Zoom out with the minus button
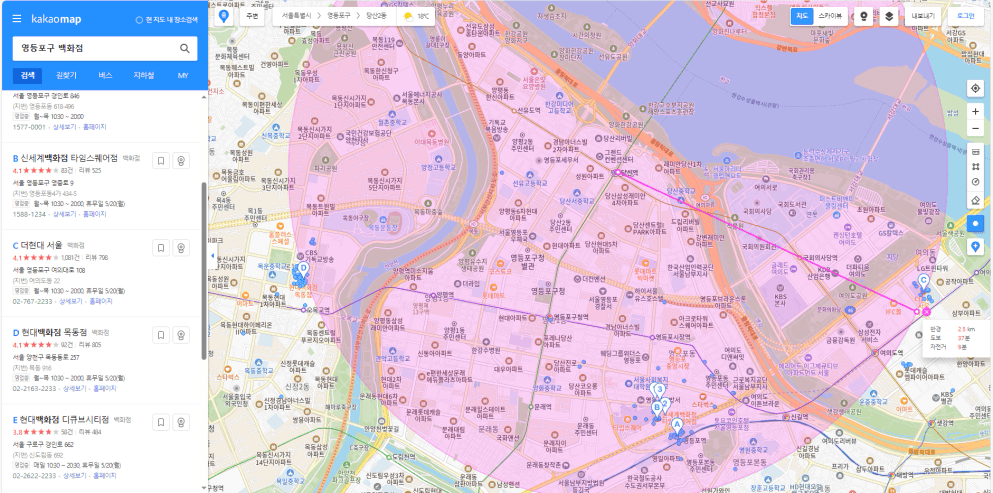Image resolution: width=993 pixels, height=493 pixels. (975, 129)
